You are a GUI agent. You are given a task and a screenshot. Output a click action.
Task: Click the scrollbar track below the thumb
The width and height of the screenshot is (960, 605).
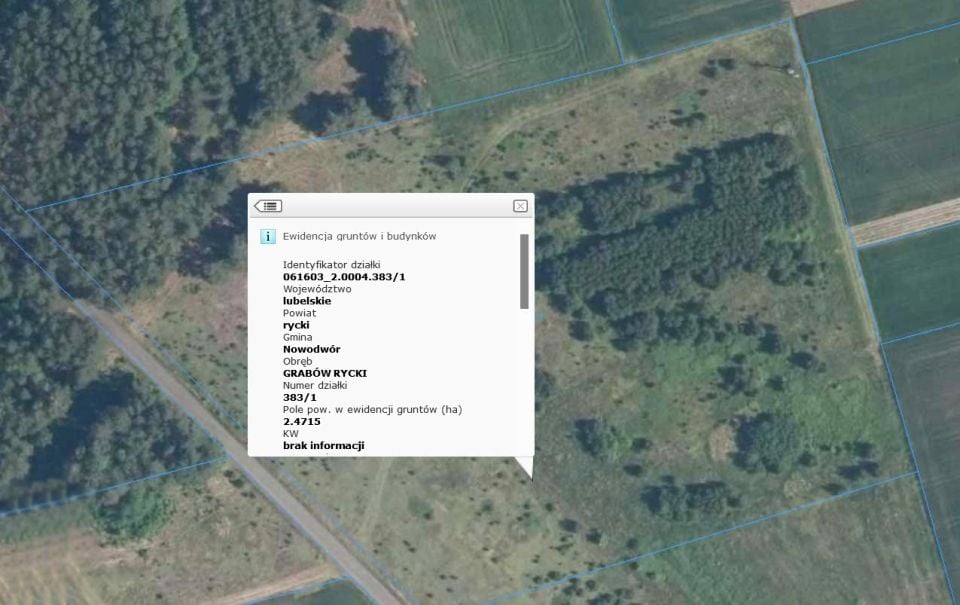524,380
